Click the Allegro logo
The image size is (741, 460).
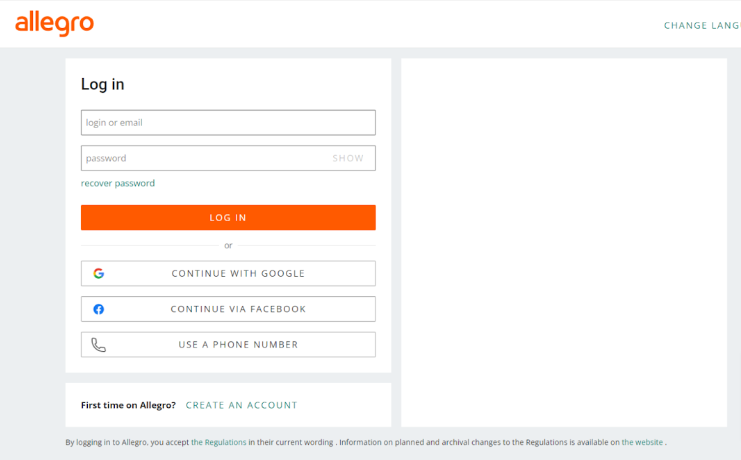54,24
